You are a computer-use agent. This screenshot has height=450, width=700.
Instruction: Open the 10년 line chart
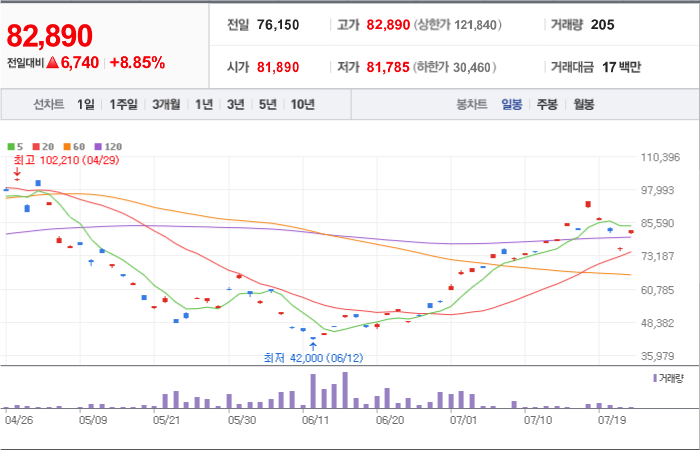pyautogui.click(x=303, y=104)
